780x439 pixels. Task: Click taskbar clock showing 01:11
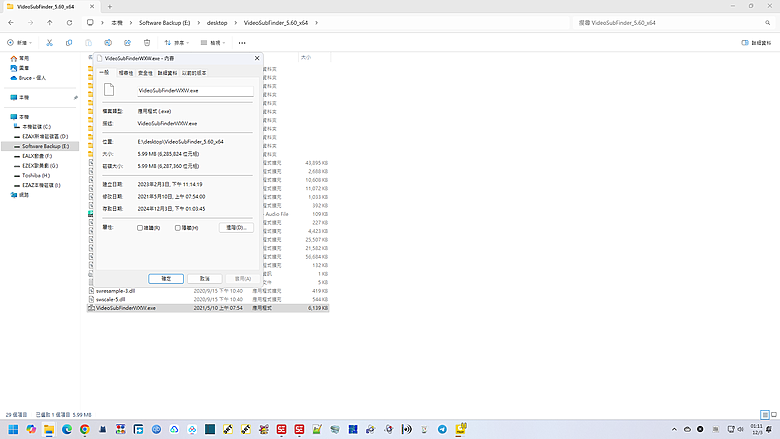coord(757,429)
